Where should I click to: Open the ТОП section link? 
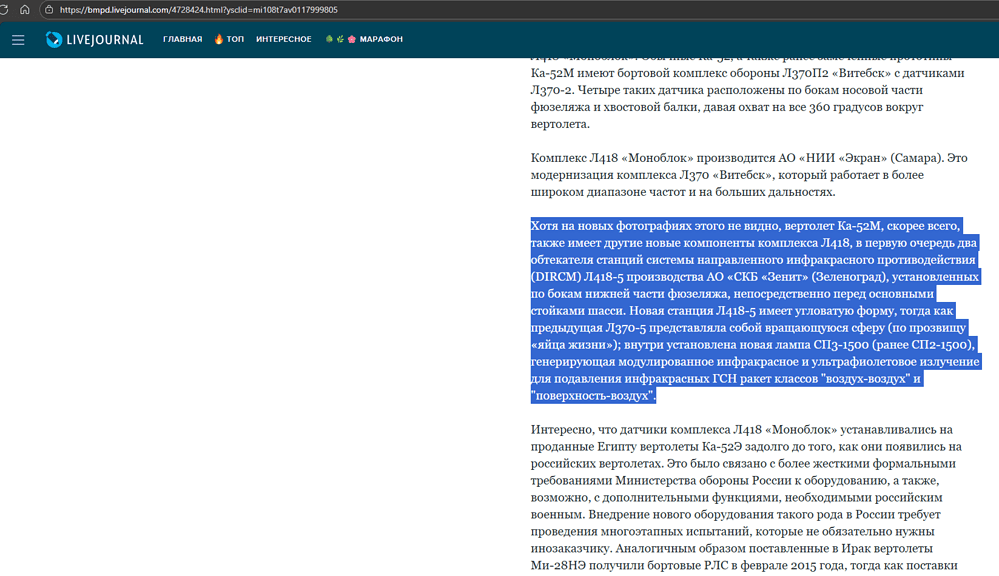[235, 40]
